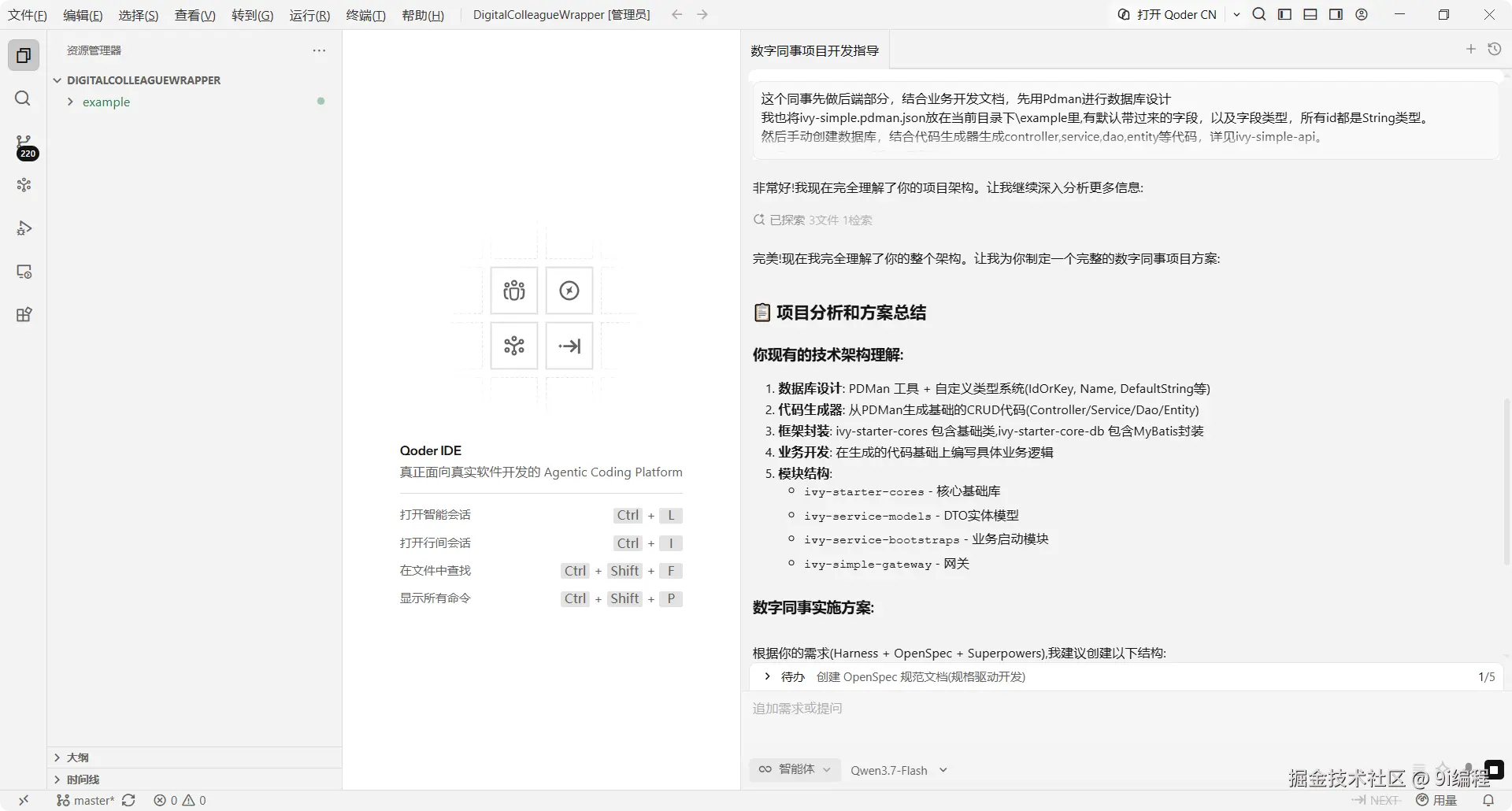This screenshot has width=1512, height=811.
Task: Click the remote window icon in status bar
Action: [24, 800]
